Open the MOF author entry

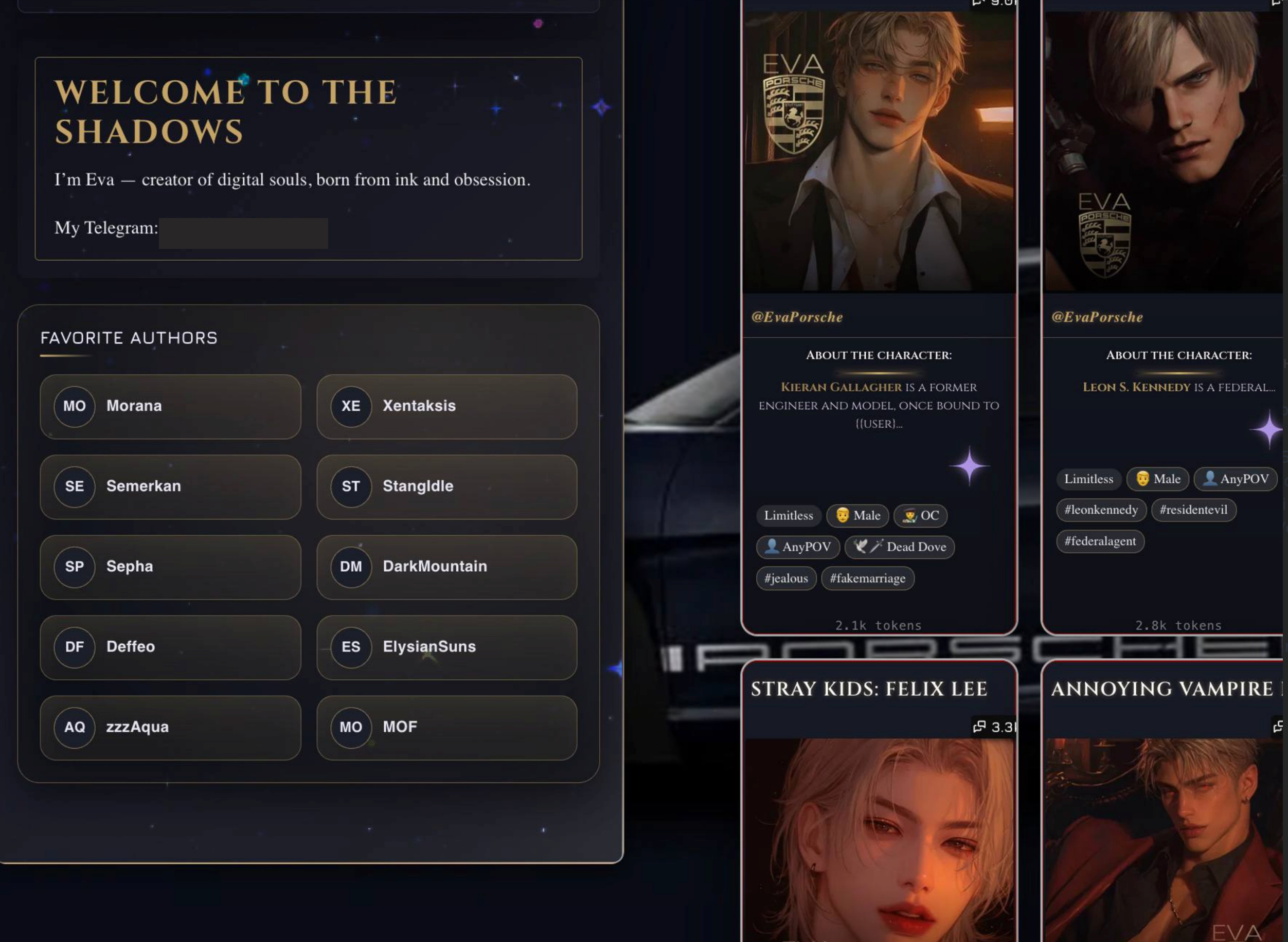point(446,728)
